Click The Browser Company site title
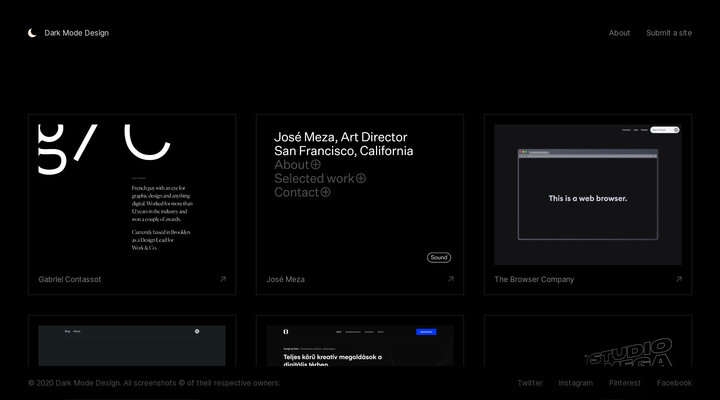Viewport: 720px width, 400px height. click(x=534, y=279)
